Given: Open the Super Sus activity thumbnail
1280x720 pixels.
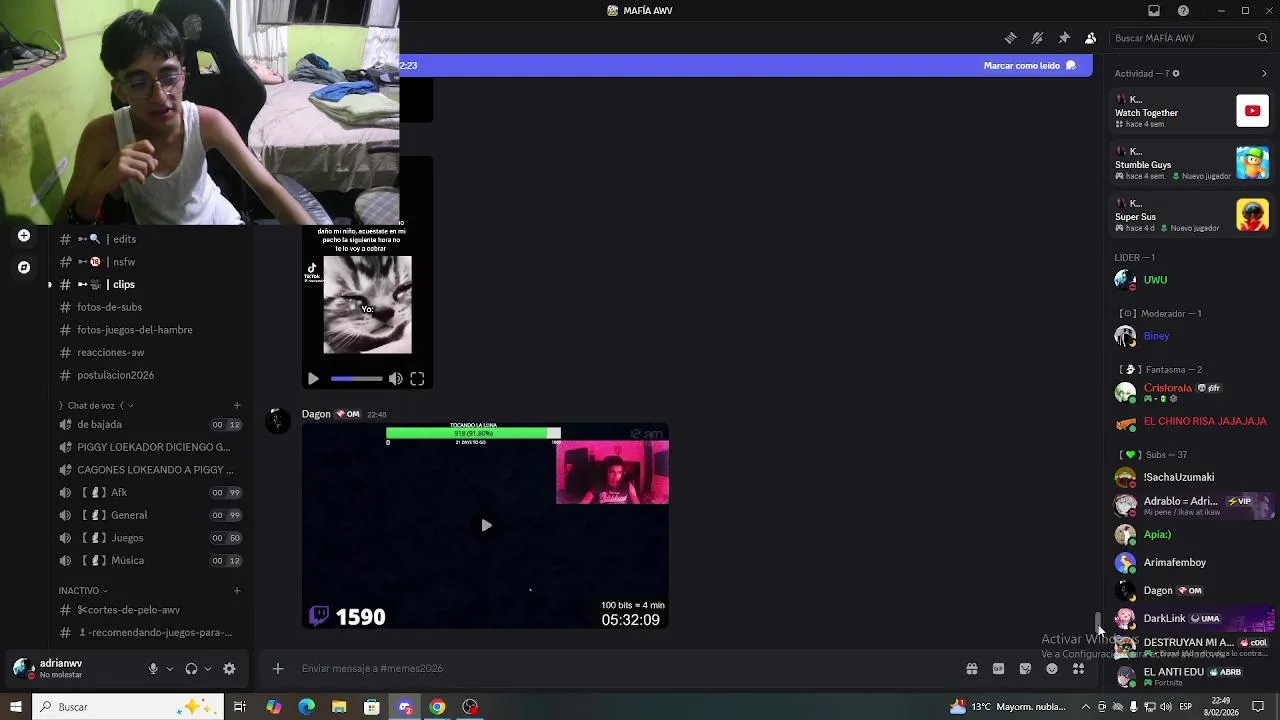Looking at the screenshot, I should click(1252, 215).
